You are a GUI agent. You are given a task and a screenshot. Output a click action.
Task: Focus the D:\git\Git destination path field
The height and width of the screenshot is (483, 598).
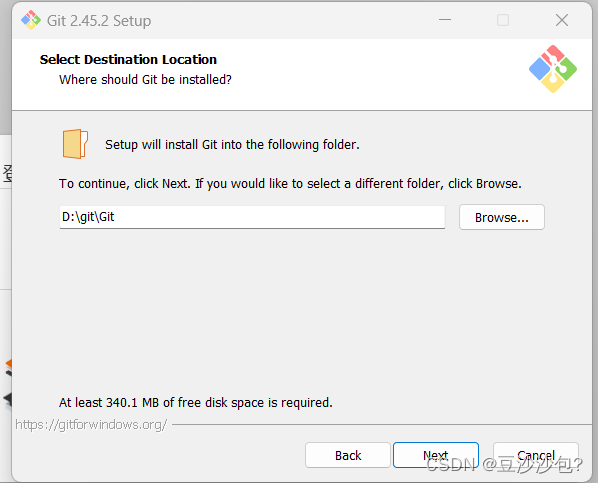coord(252,217)
